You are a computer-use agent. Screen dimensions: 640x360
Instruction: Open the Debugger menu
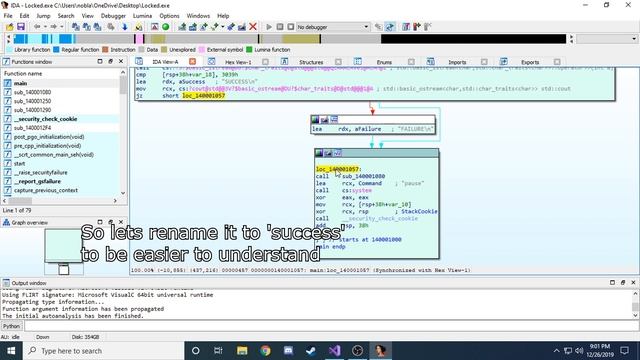click(x=113, y=16)
